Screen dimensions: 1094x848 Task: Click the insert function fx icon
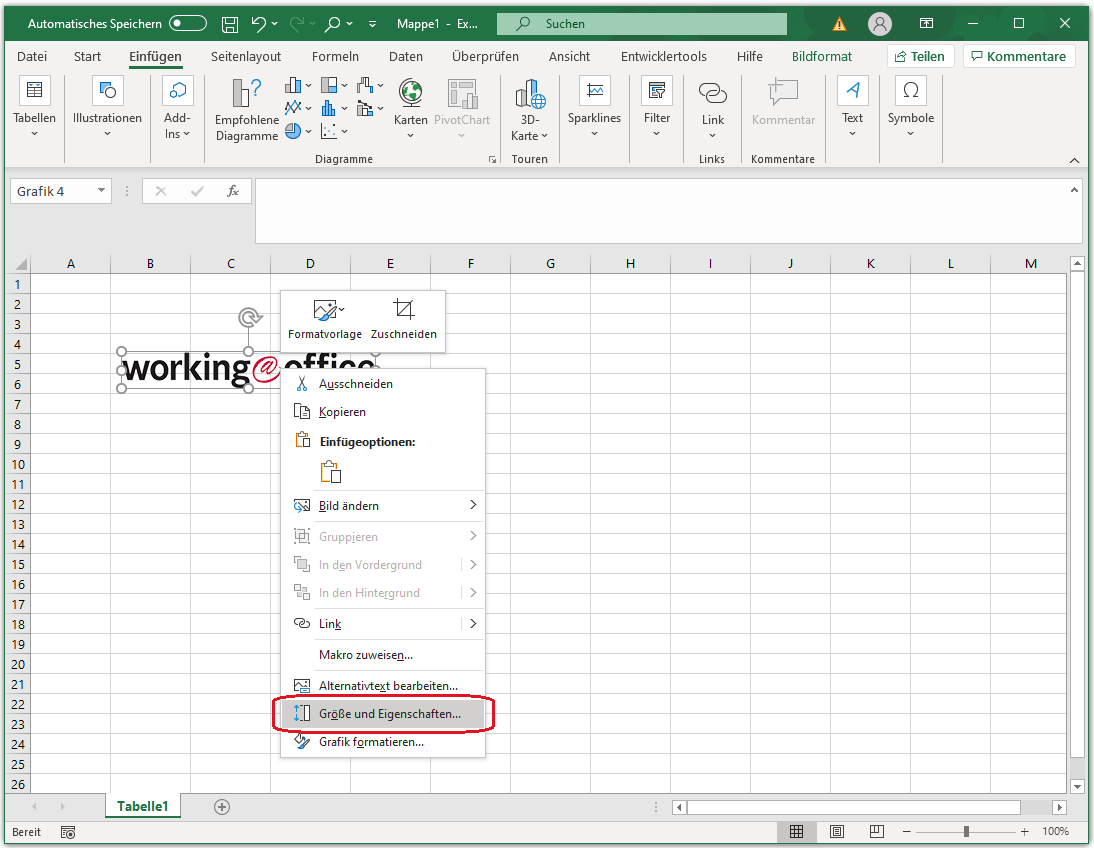coord(233,191)
